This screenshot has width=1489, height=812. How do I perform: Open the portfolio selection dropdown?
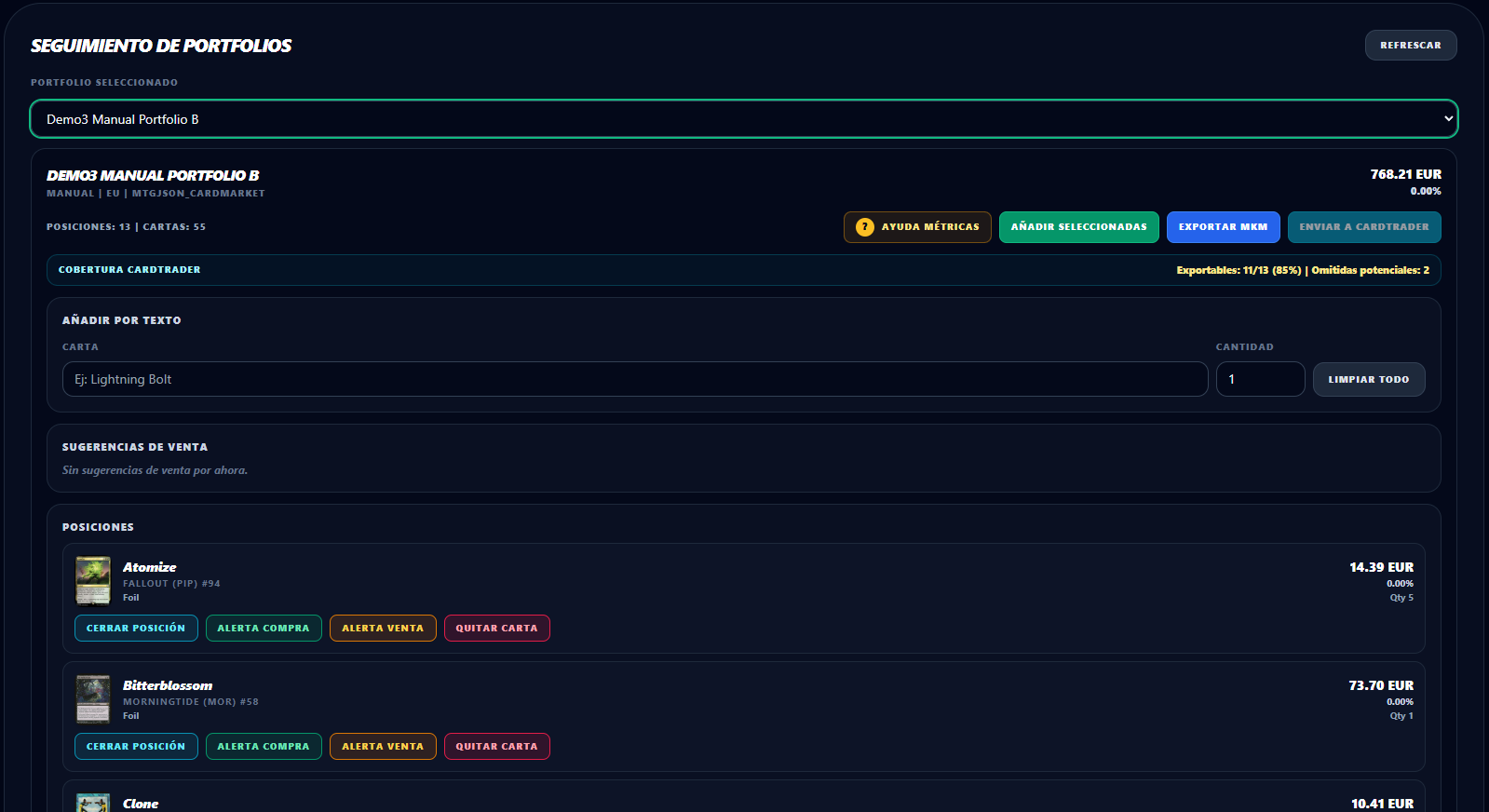click(x=743, y=119)
